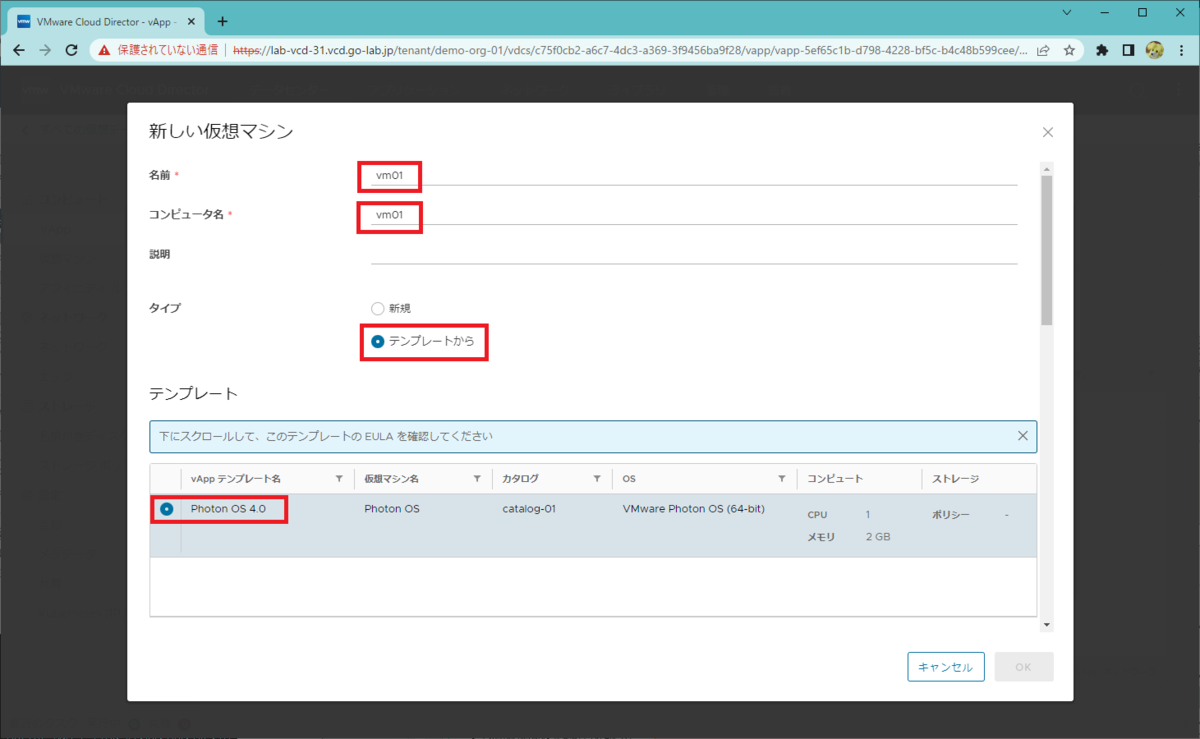The image size is (1200, 739).
Task: Select Photon OS 4.0 template radio
Action: click(x=166, y=509)
